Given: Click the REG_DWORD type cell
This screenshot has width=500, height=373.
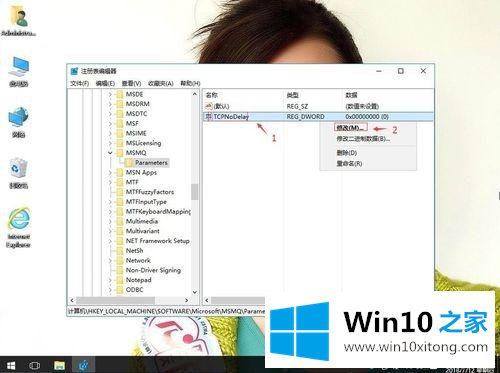Looking at the screenshot, I should click(x=305, y=117).
